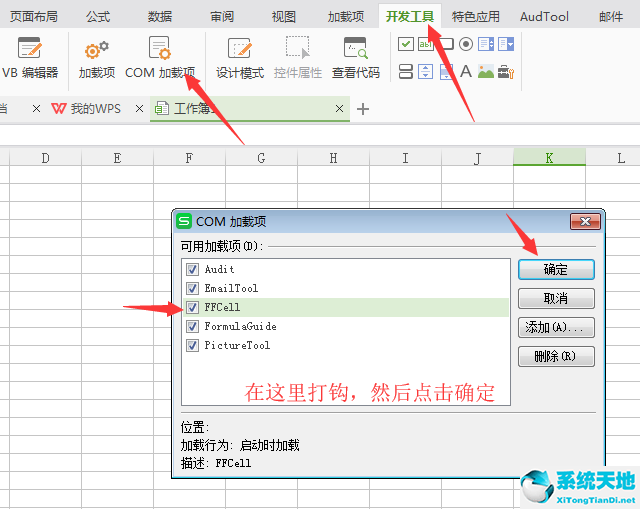Image resolution: width=640 pixels, height=509 pixels.
Task: Open COM 加载项 from the ribbon
Action: [x=160, y=56]
